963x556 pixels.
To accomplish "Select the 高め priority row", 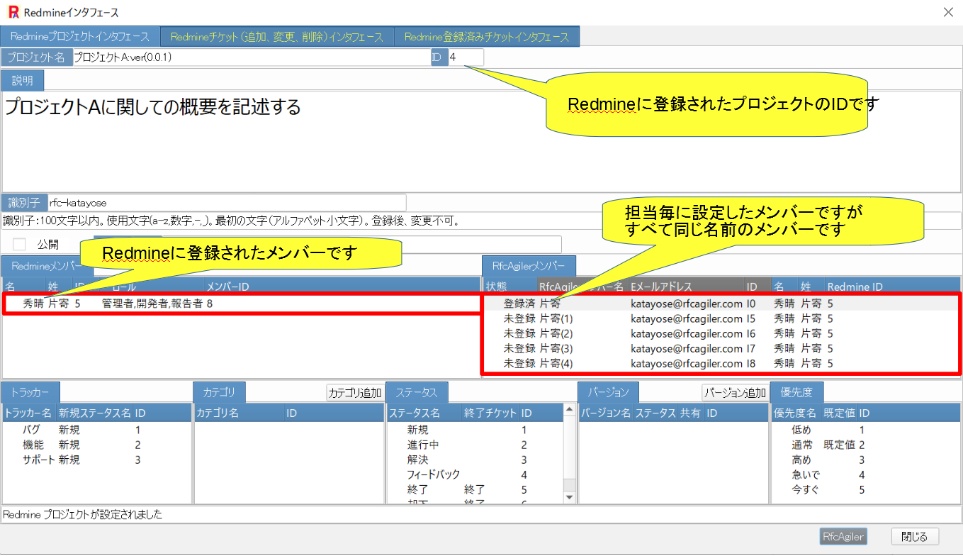I will coord(866,460).
